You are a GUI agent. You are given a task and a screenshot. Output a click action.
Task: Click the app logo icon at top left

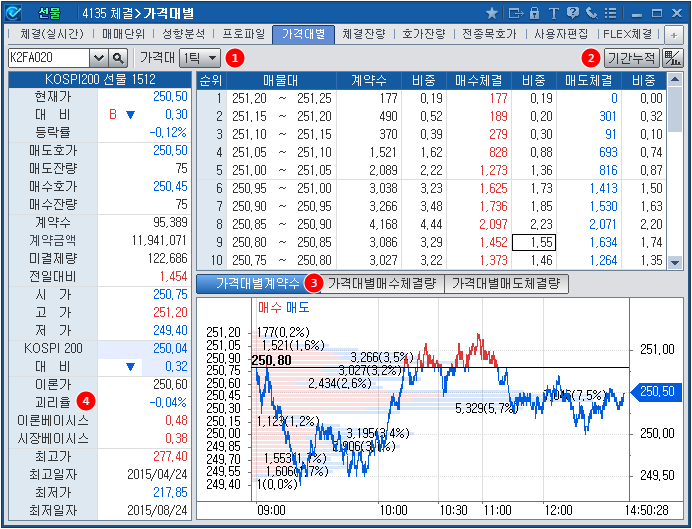(x=13, y=13)
